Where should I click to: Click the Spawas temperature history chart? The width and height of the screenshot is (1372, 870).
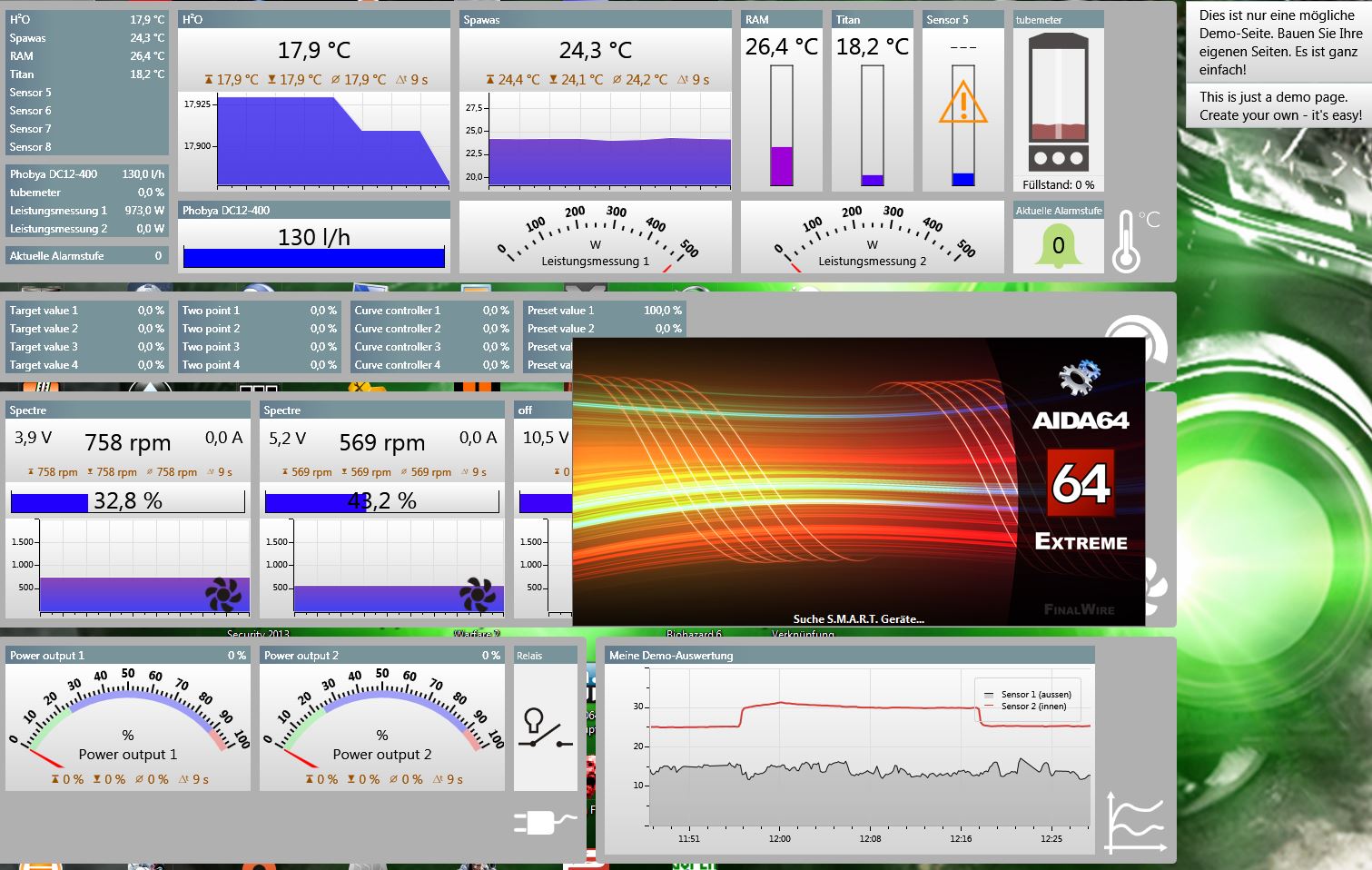pyautogui.click(x=596, y=141)
